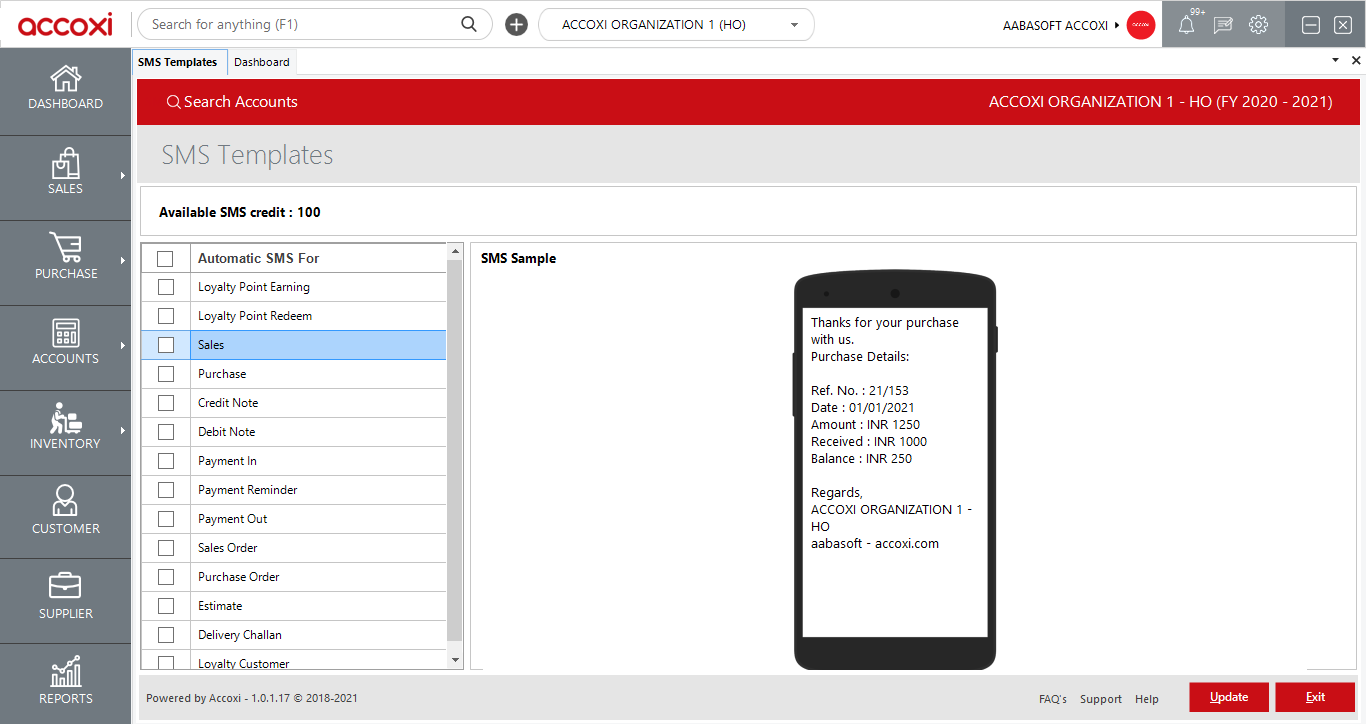Select the Purchase Order row
Image resolution: width=1366 pixels, height=724 pixels.
(294, 577)
